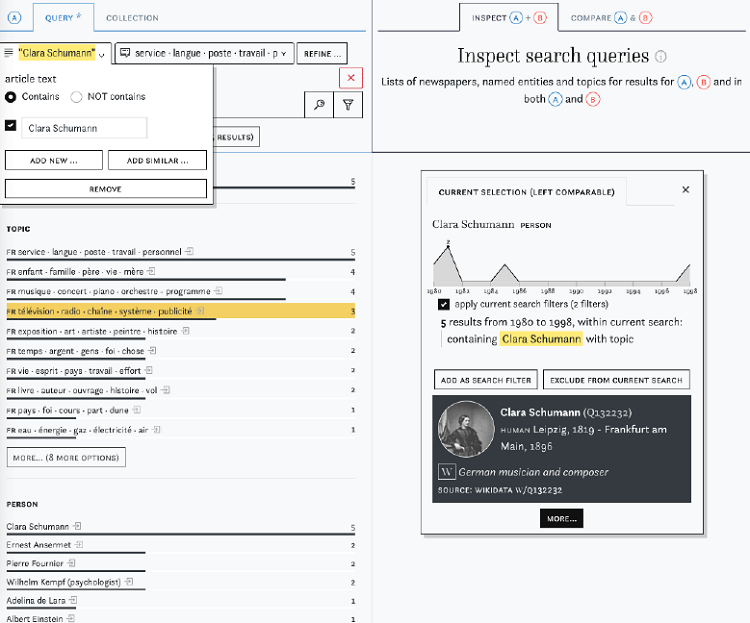
Task: Click the Add as Search Filter button
Action: 486,379
